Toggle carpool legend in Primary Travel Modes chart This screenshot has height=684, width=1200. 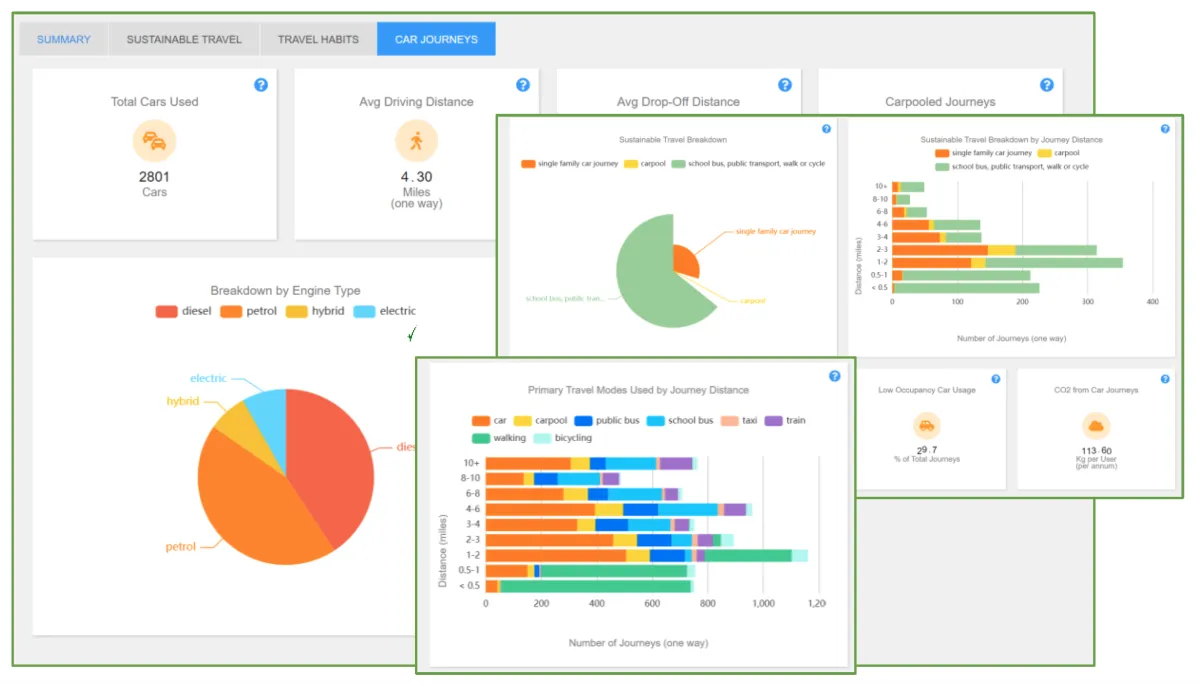tap(540, 421)
